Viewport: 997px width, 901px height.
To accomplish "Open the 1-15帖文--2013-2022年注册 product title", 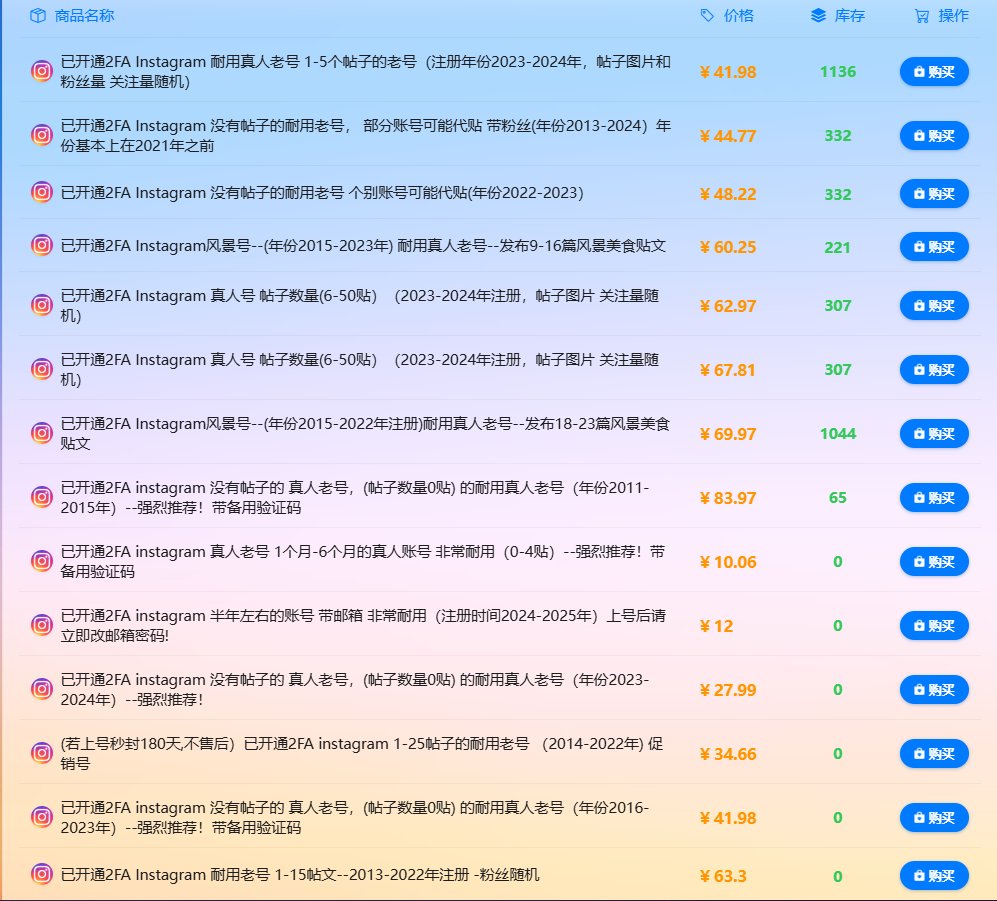I will pos(299,875).
